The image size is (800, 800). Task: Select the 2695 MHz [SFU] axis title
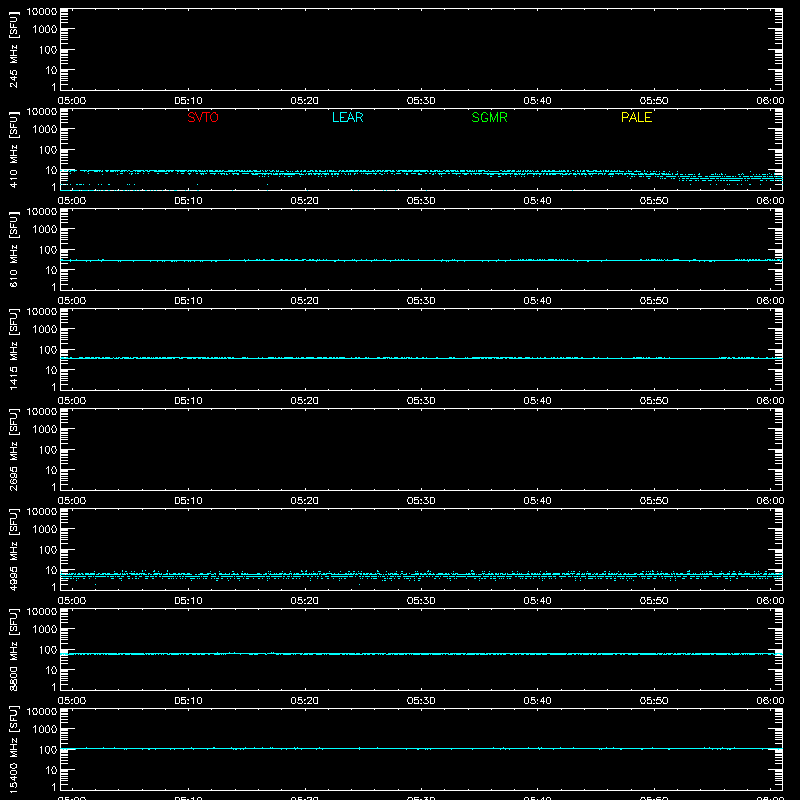tap(13, 449)
